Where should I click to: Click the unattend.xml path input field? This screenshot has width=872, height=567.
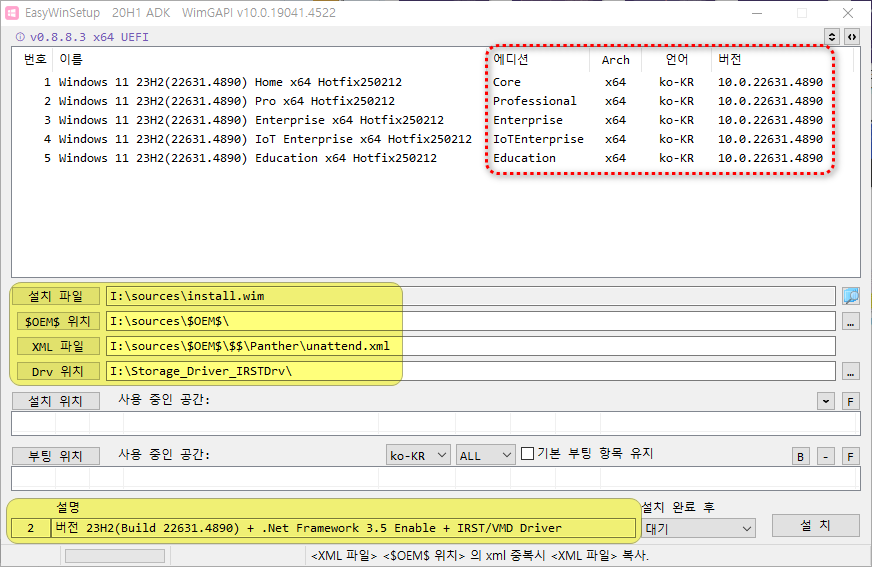coord(470,346)
